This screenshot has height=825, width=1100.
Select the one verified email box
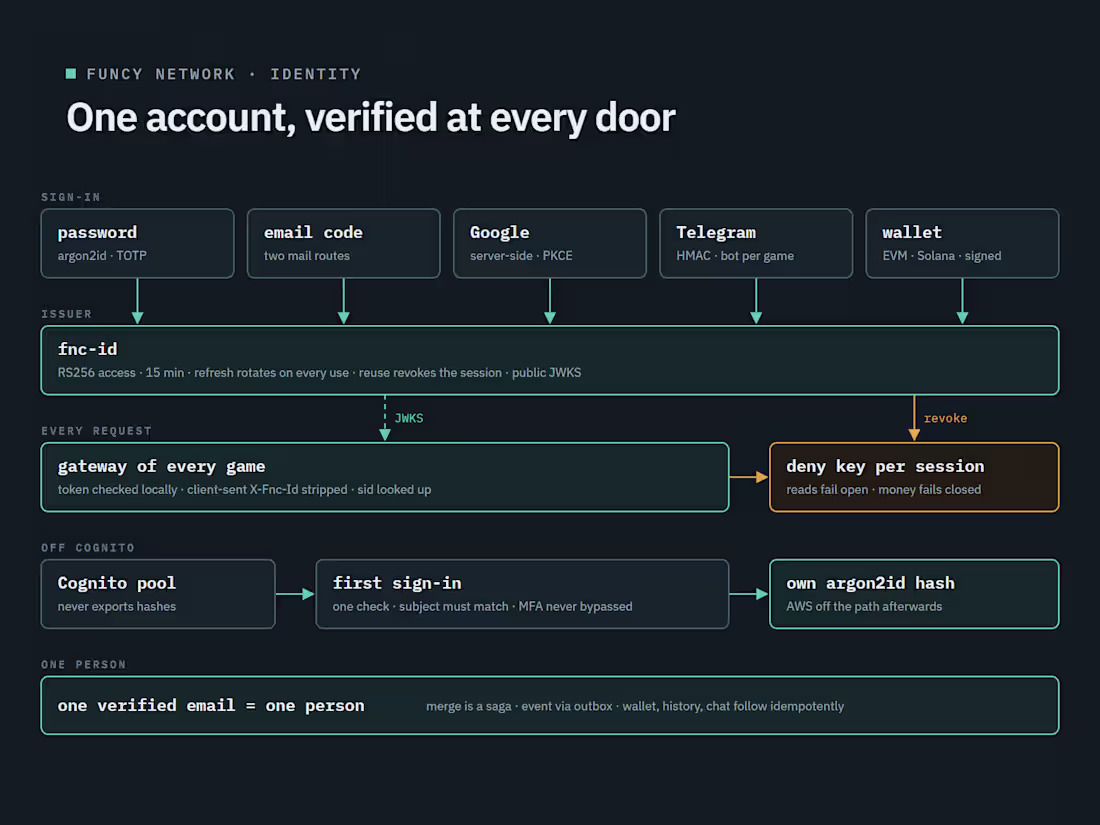click(x=550, y=706)
